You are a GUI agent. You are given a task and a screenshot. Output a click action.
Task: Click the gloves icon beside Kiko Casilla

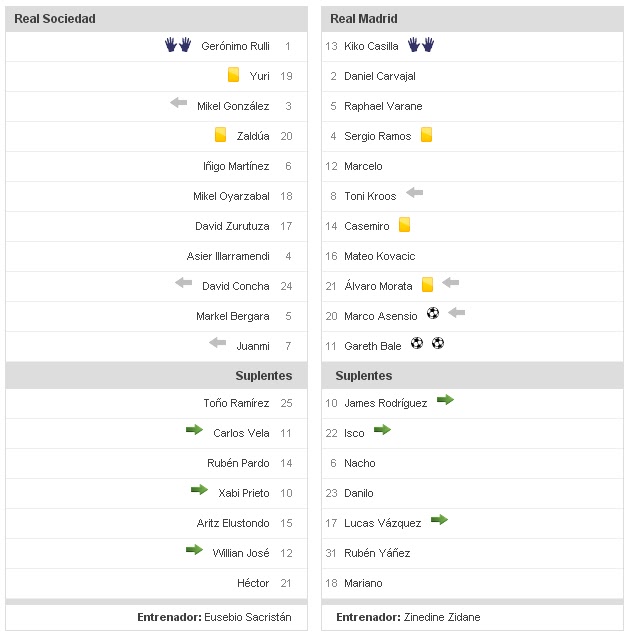(421, 45)
